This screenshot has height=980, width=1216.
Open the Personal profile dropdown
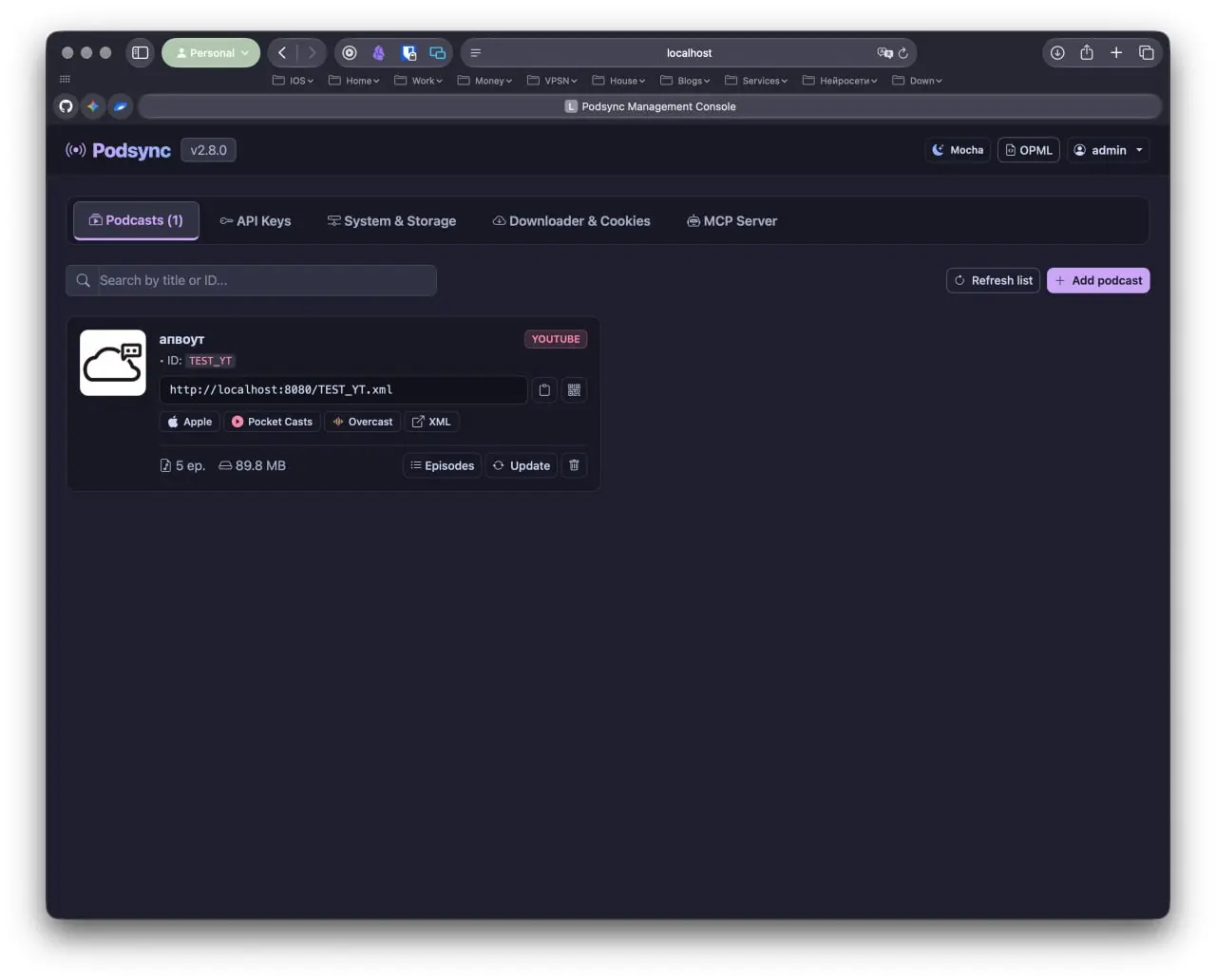coord(211,53)
